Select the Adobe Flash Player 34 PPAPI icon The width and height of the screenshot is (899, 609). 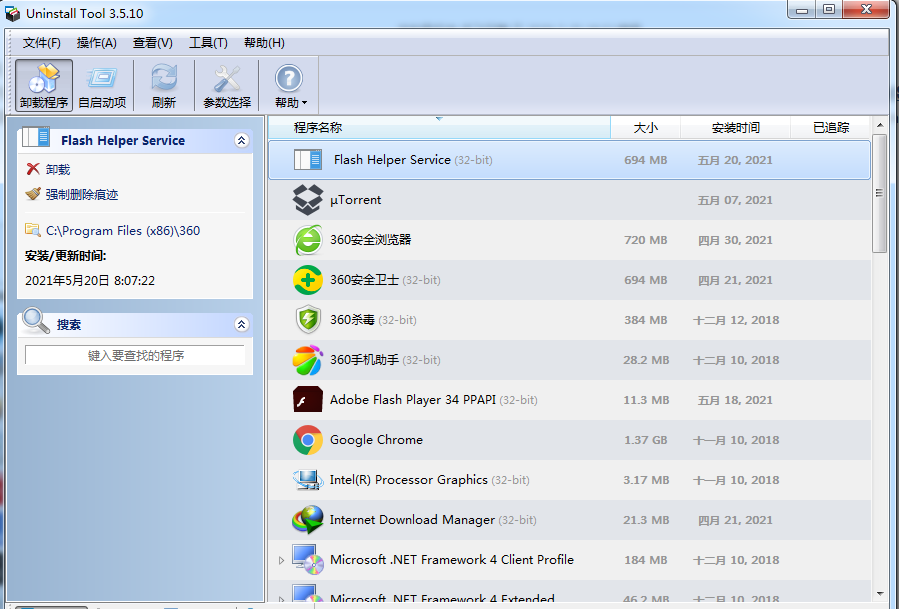click(308, 400)
